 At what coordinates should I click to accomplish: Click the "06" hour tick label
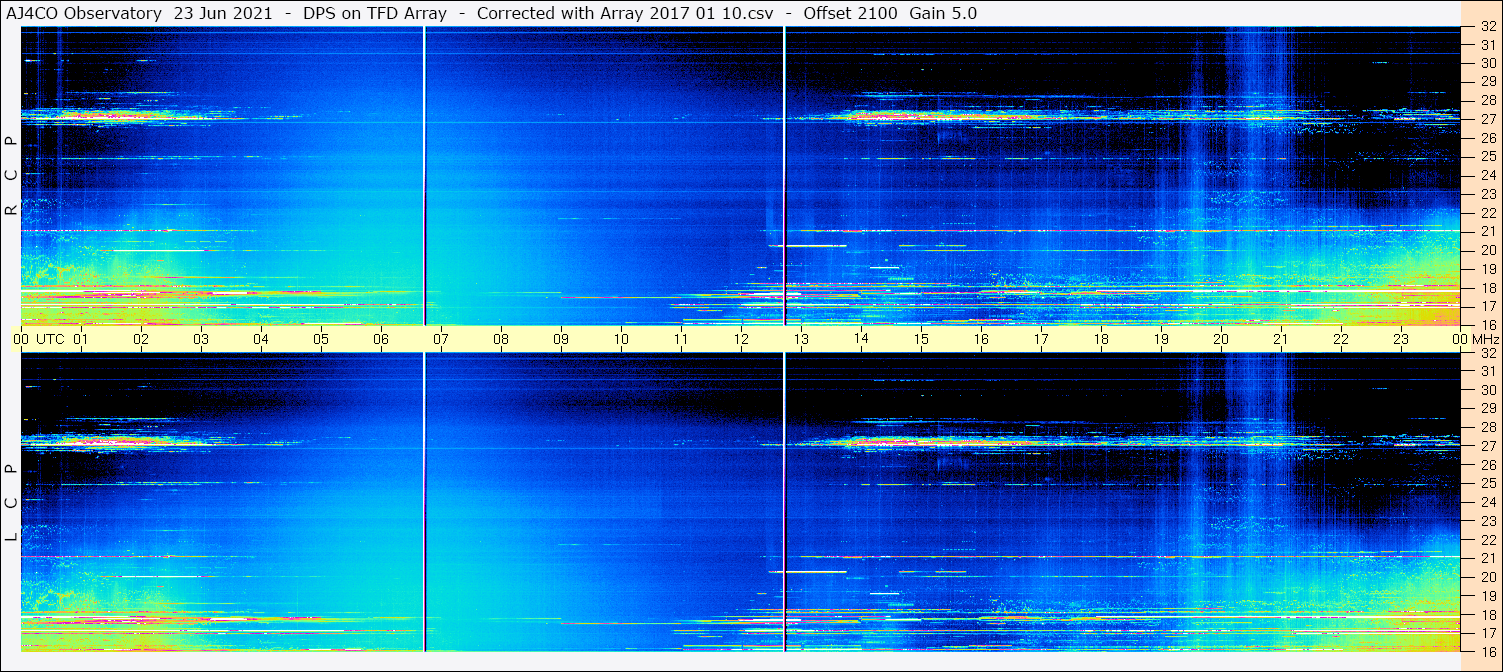tap(381, 339)
